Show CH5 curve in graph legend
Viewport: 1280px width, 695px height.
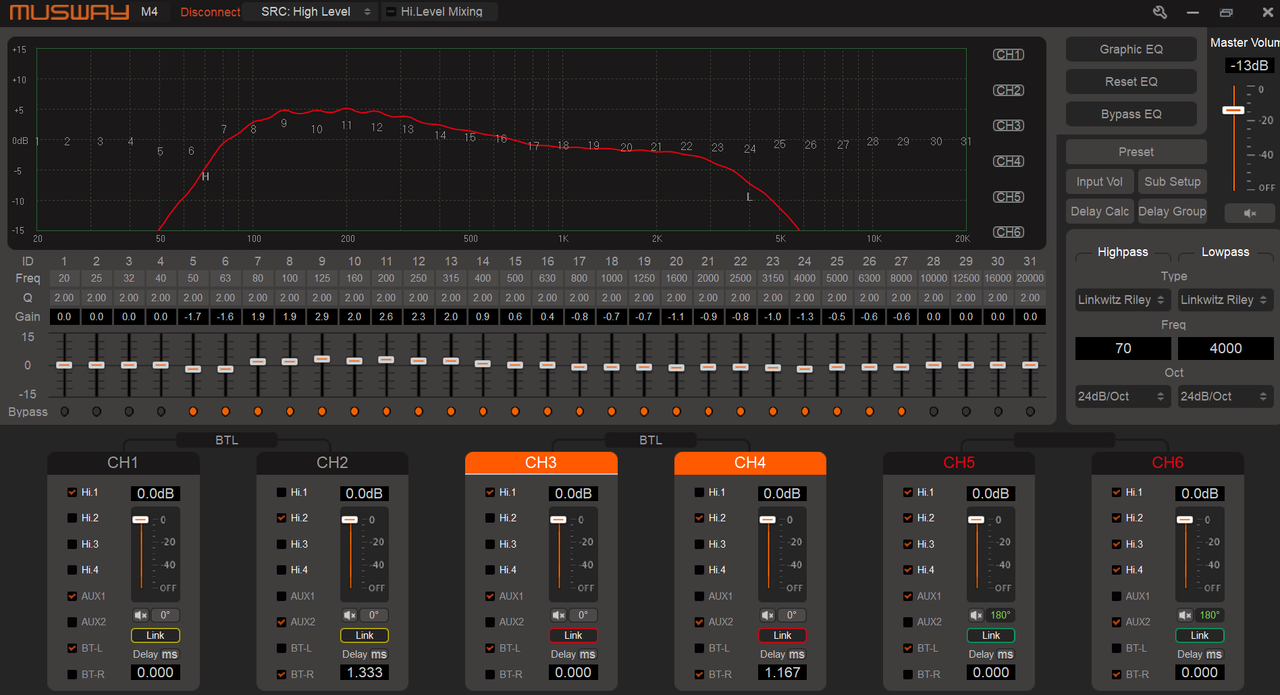[1008, 197]
